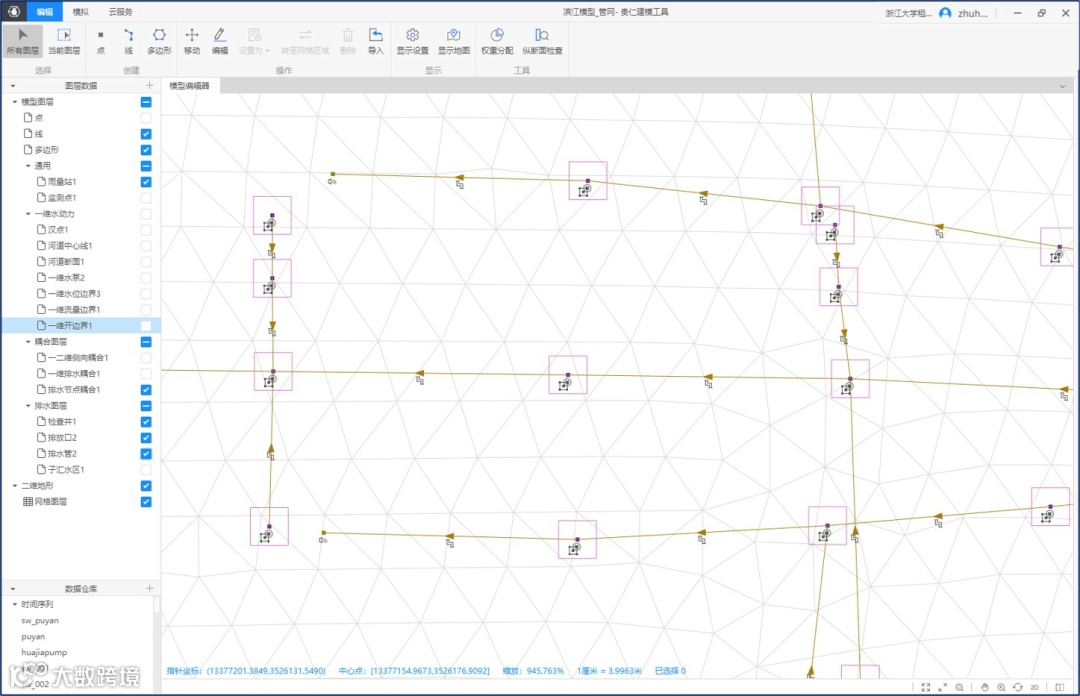
Task: Switch to the 模拟 ribbon tab
Action: [81, 12]
